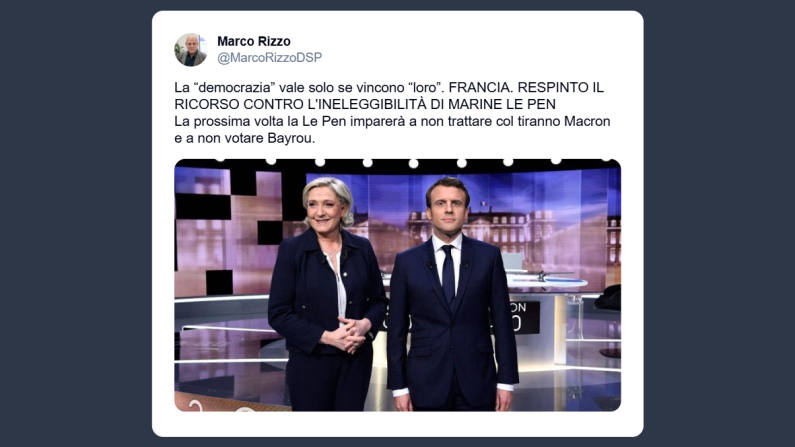Click the blonde woman in the photo
Image resolution: width=795 pixels, height=447 pixels.
pos(325,294)
